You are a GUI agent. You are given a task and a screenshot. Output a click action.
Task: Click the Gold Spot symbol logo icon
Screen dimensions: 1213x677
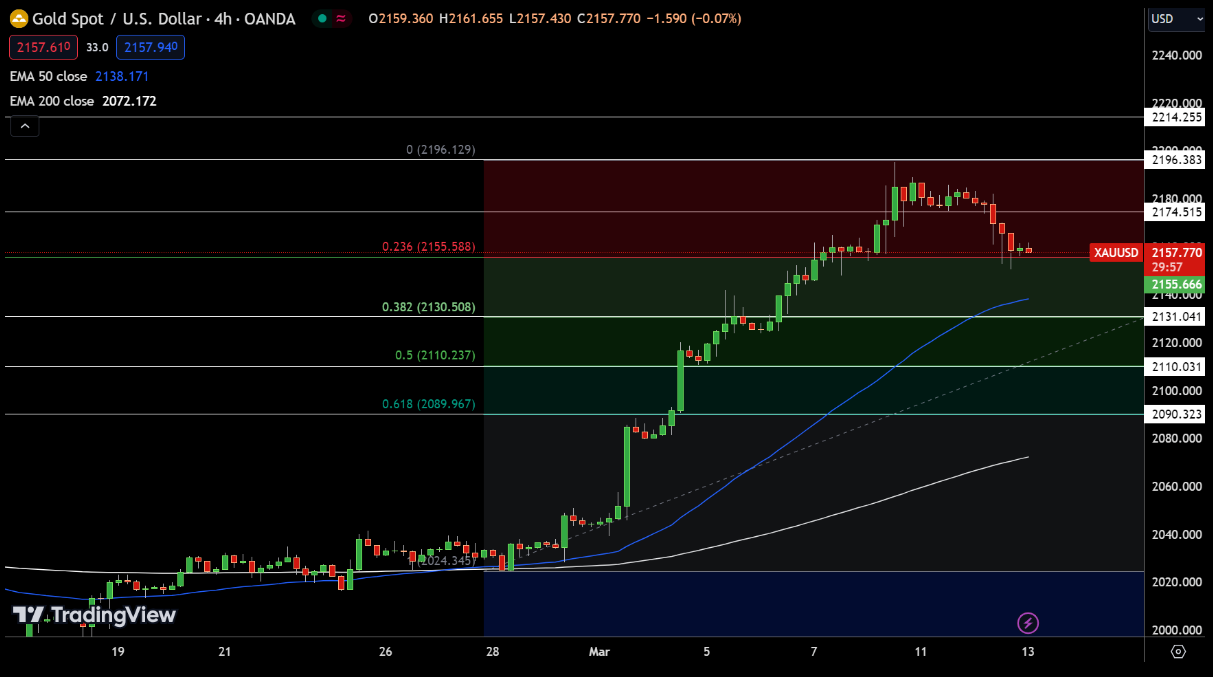18,19
